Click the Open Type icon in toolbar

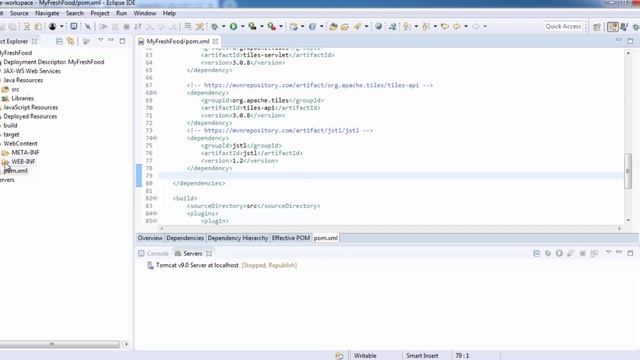click(x=333, y=27)
